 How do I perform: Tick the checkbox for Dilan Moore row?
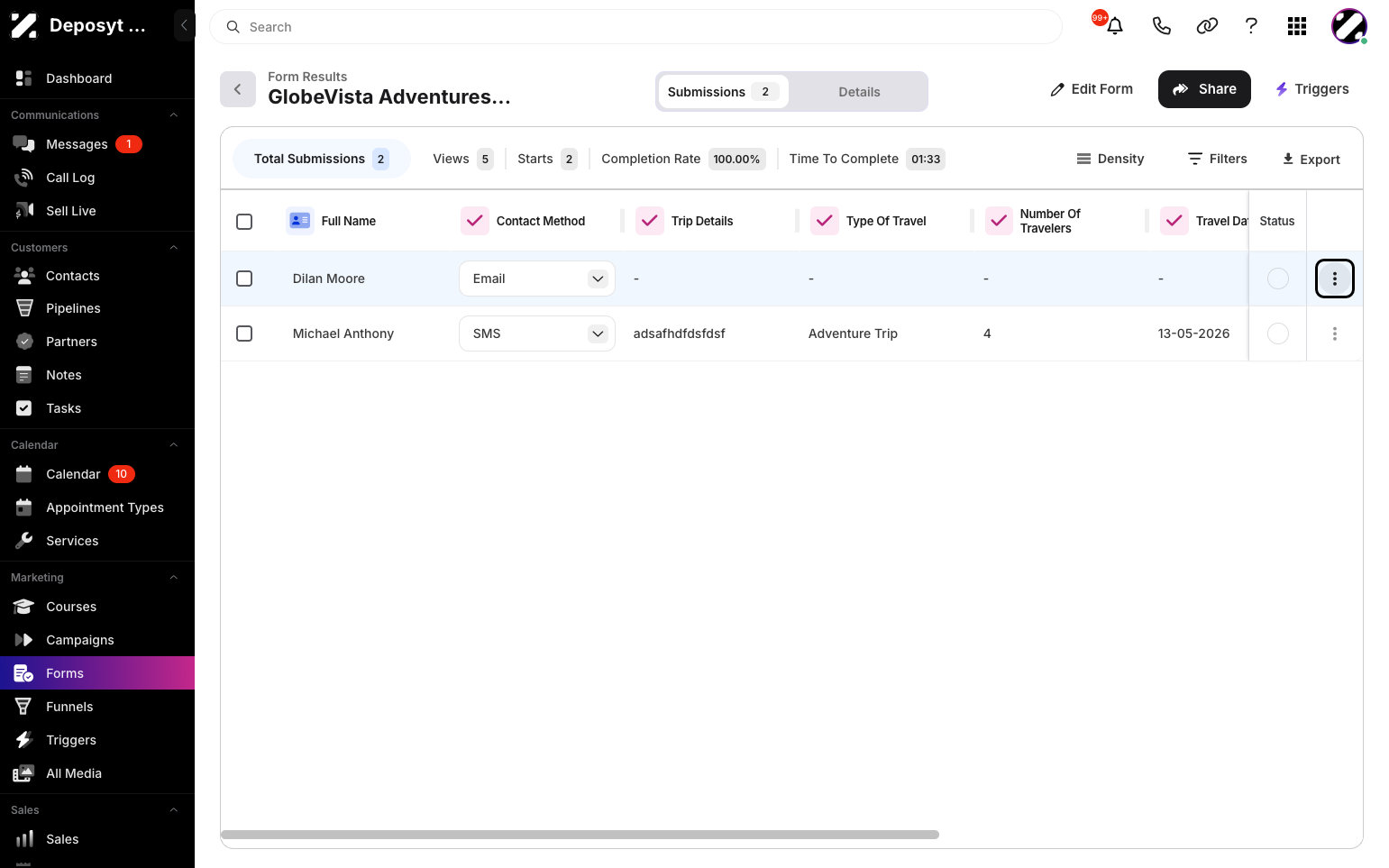click(244, 279)
